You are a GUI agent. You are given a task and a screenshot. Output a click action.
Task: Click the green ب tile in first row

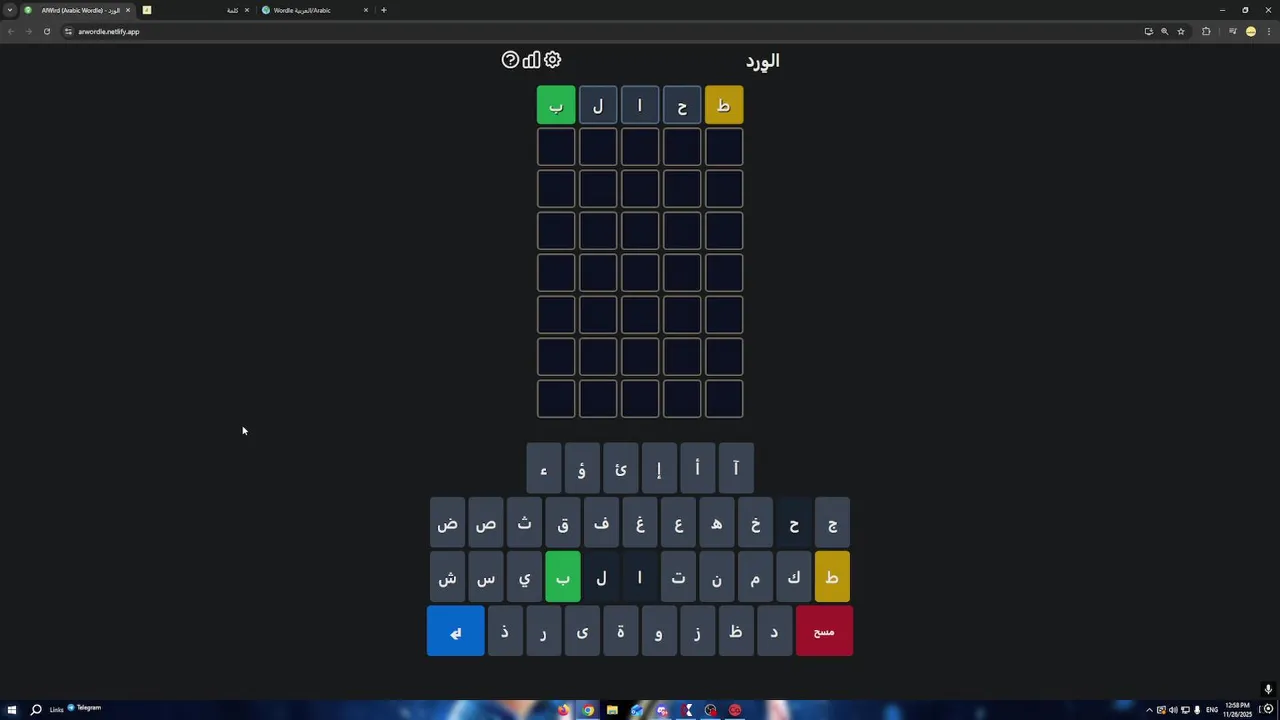coord(556,105)
